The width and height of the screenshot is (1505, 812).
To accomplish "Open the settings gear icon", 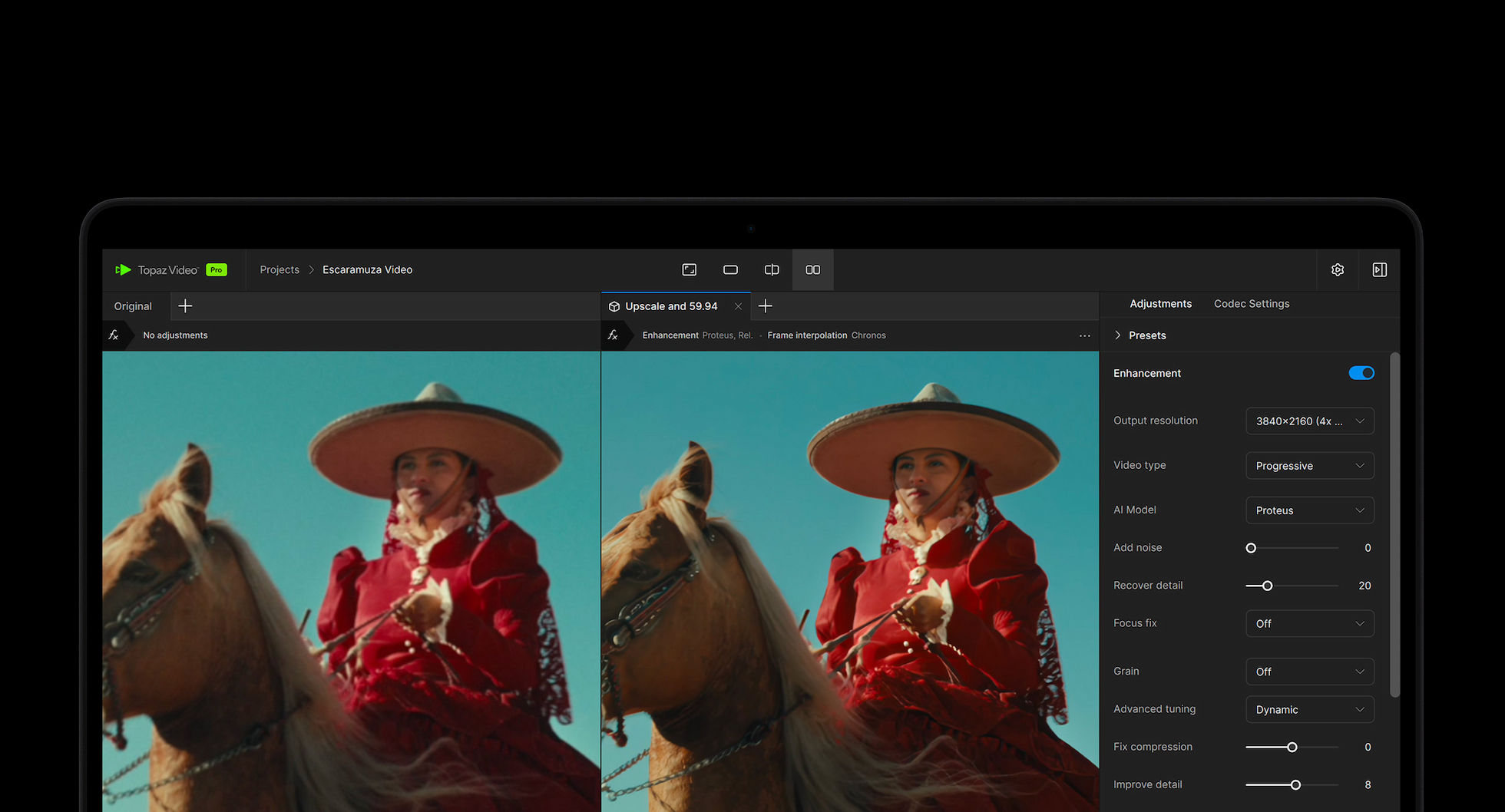I will (x=1338, y=269).
